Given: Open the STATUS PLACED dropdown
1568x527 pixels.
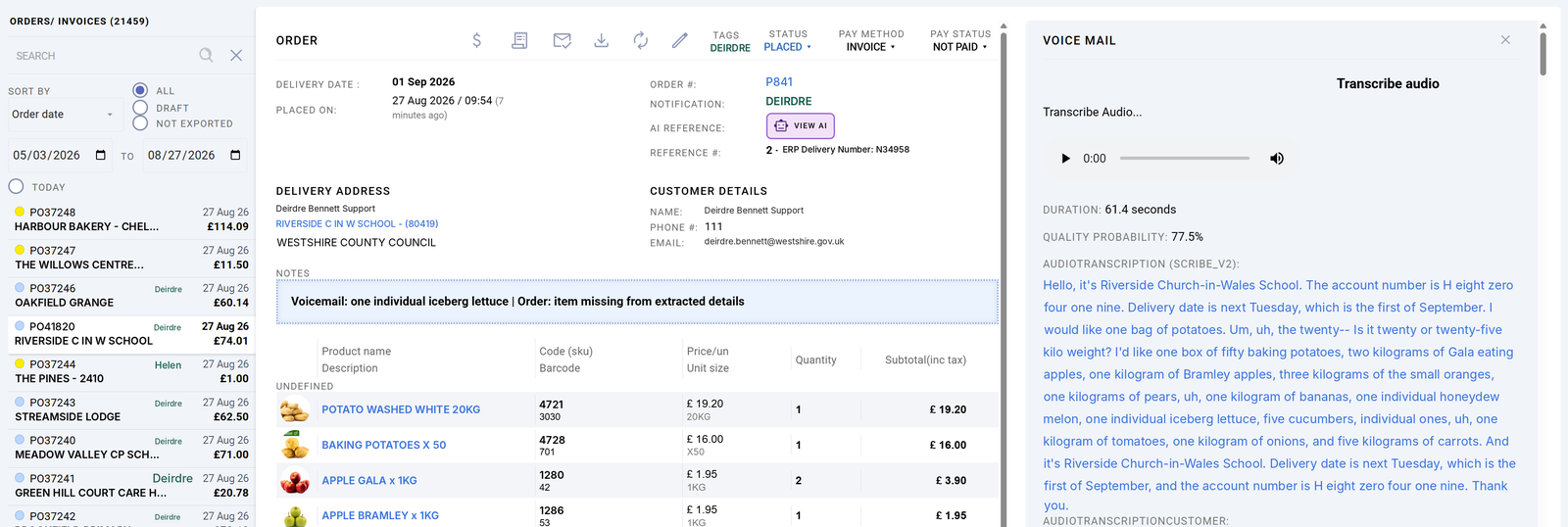Looking at the screenshot, I should (x=788, y=47).
